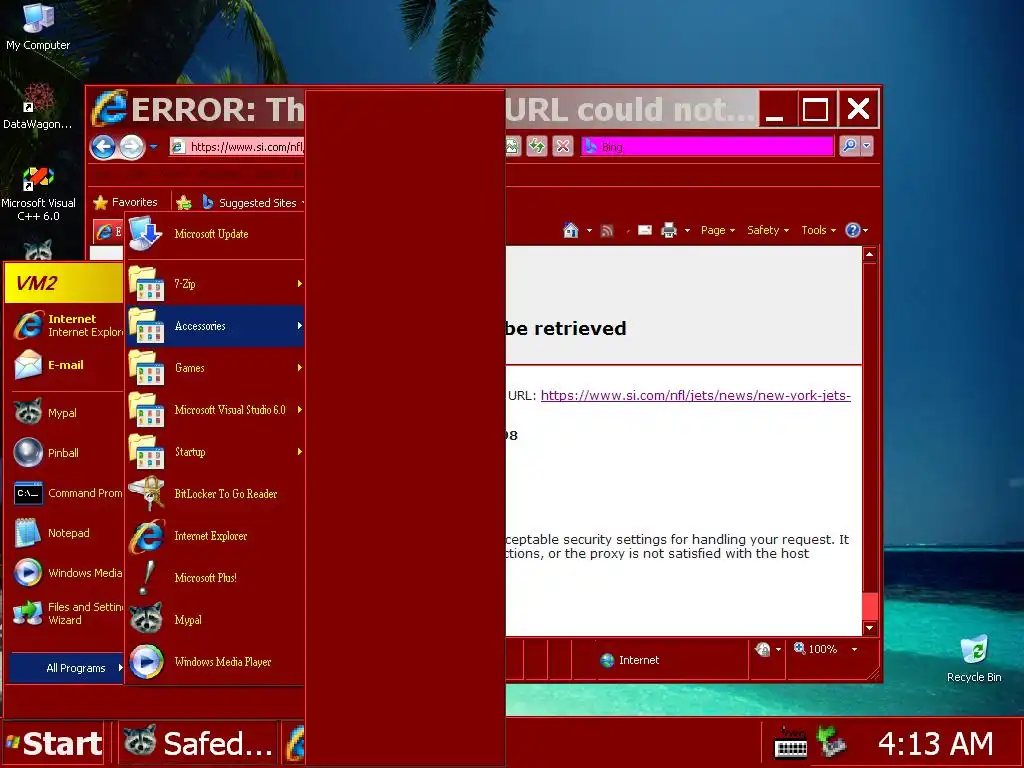The height and width of the screenshot is (768, 1024).
Task: Open the Recycle Bin
Action: click(974, 658)
